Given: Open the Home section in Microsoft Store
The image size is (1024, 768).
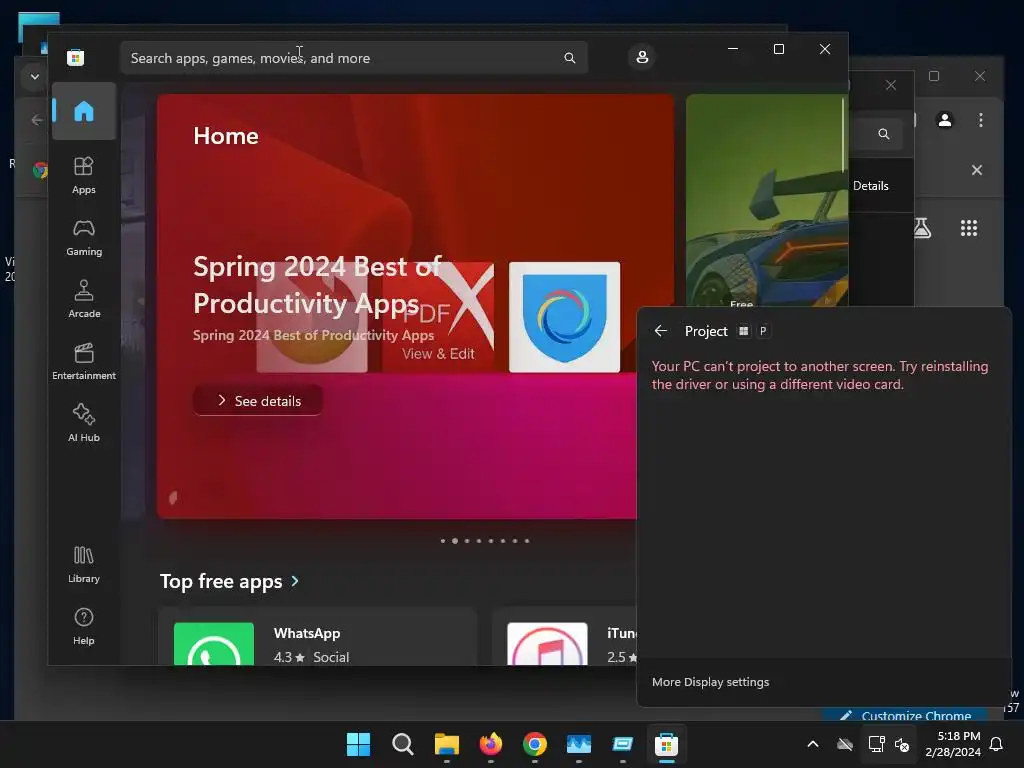Looking at the screenshot, I should (84, 111).
